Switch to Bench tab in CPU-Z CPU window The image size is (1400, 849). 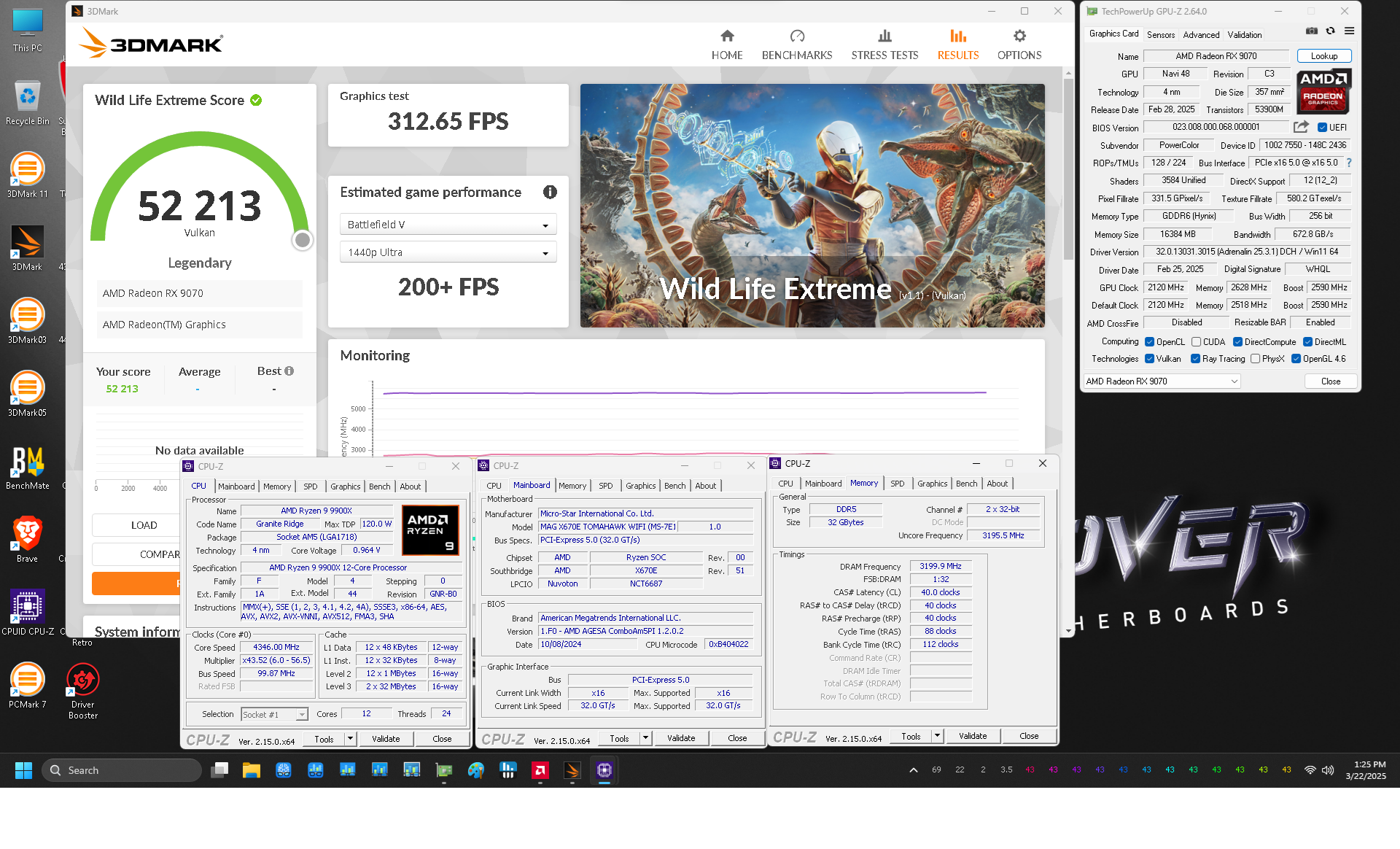click(x=380, y=486)
